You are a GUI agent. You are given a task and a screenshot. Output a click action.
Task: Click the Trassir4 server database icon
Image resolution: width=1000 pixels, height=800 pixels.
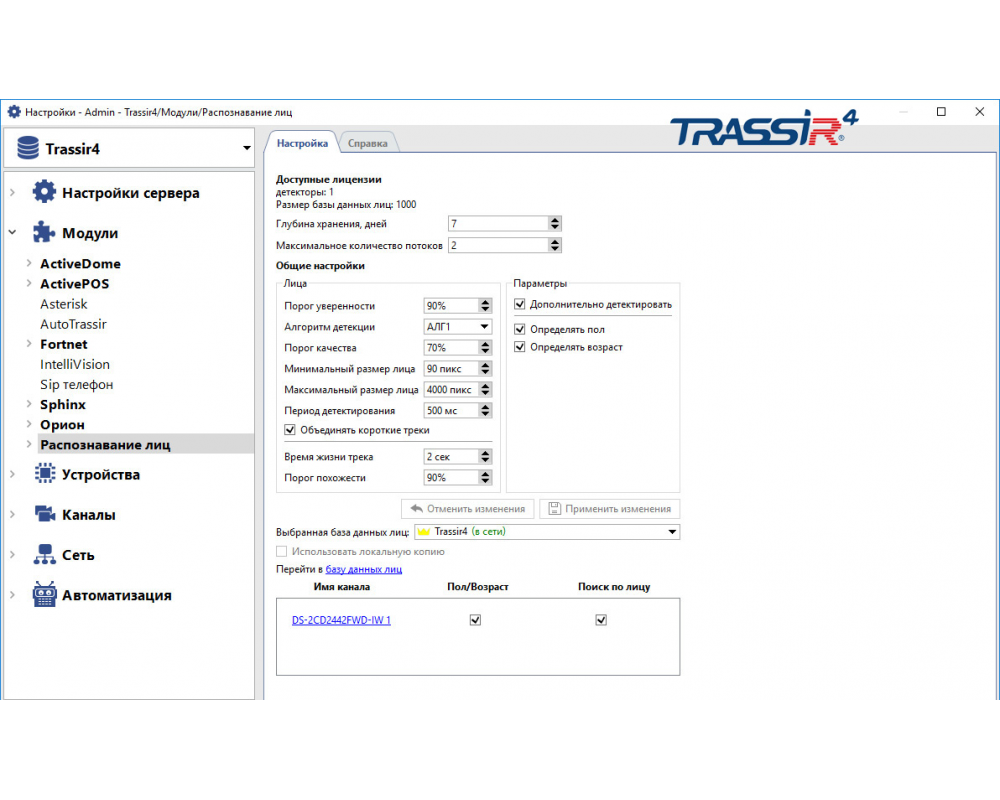[x=28, y=148]
